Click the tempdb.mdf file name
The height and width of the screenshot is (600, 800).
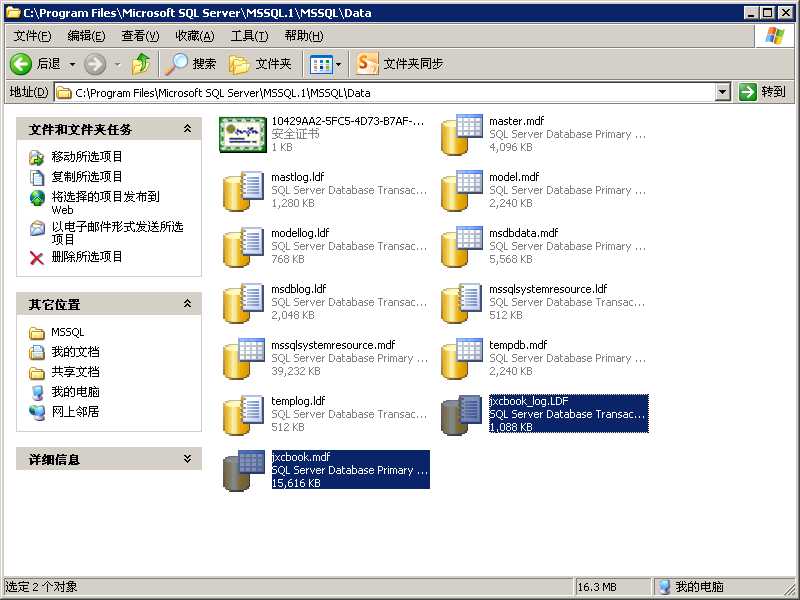coord(518,345)
